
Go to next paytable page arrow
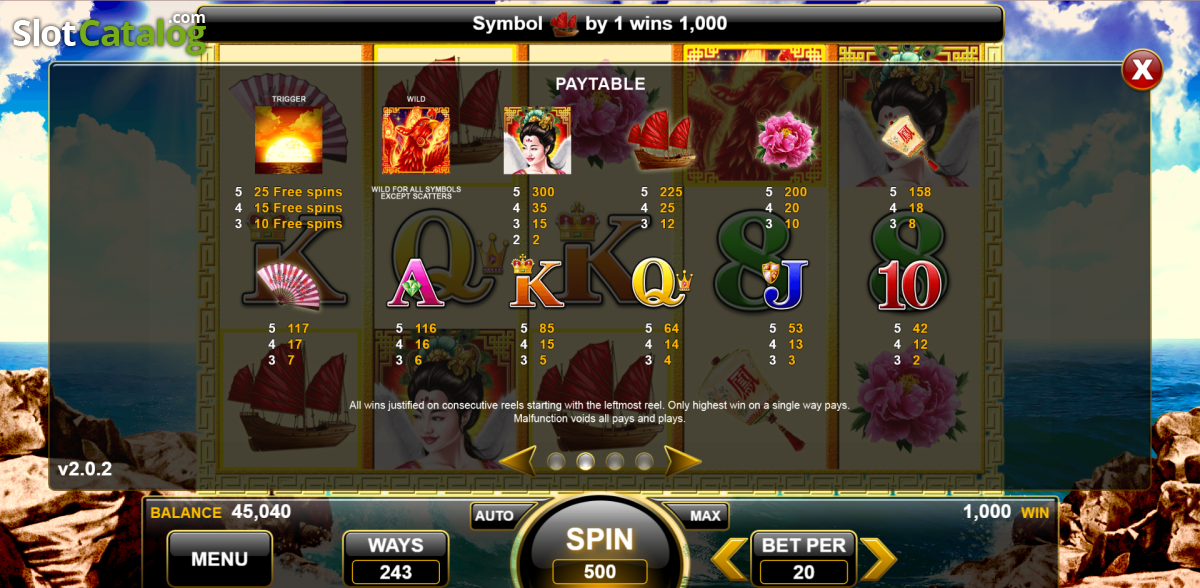coord(682,461)
